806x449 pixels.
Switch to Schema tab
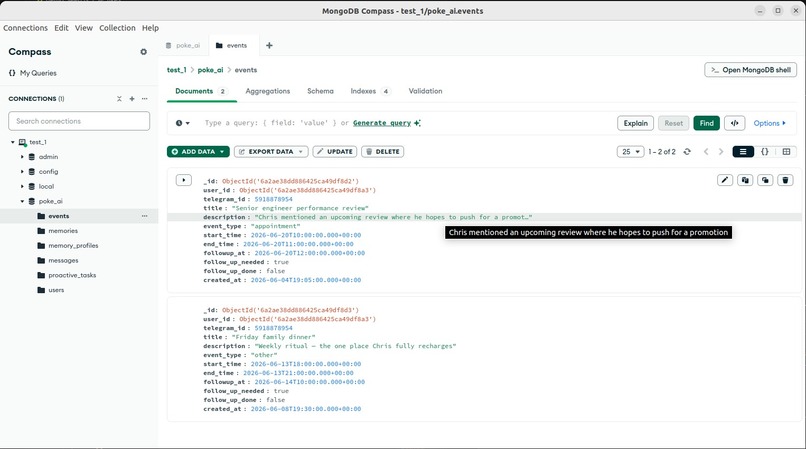320,91
